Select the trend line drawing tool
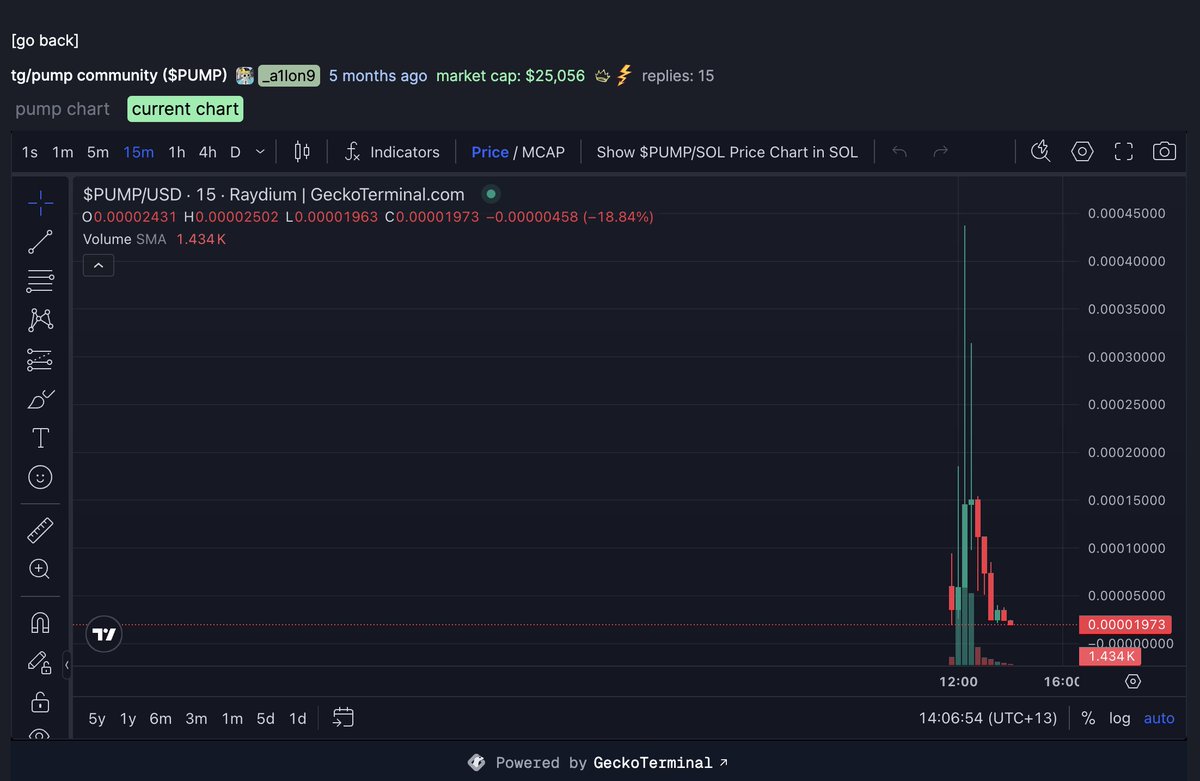This screenshot has width=1200, height=781. [40, 241]
